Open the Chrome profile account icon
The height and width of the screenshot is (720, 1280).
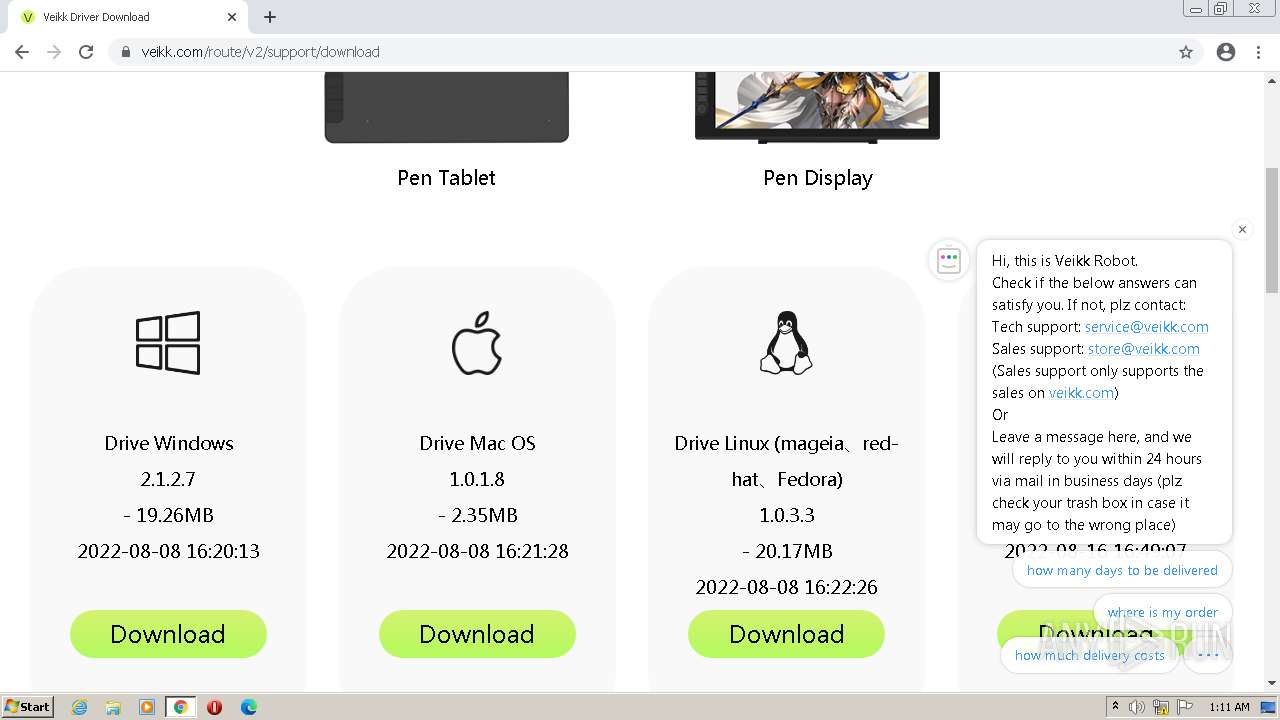(1226, 52)
